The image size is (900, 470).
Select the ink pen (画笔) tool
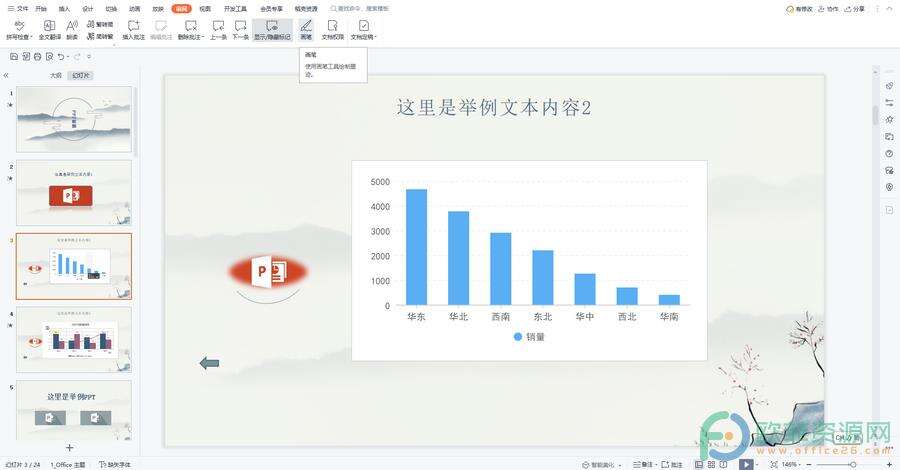(x=306, y=29)
